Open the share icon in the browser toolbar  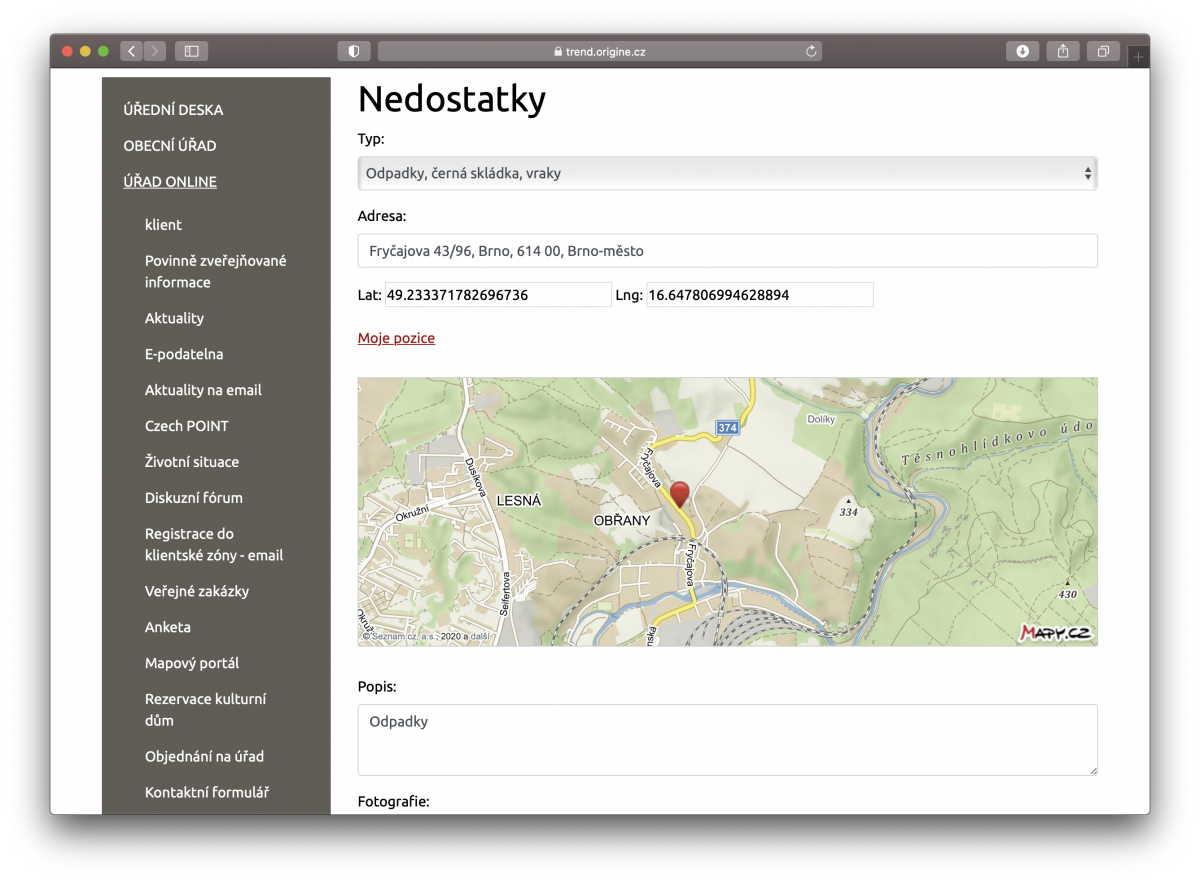click(1062, 50)
